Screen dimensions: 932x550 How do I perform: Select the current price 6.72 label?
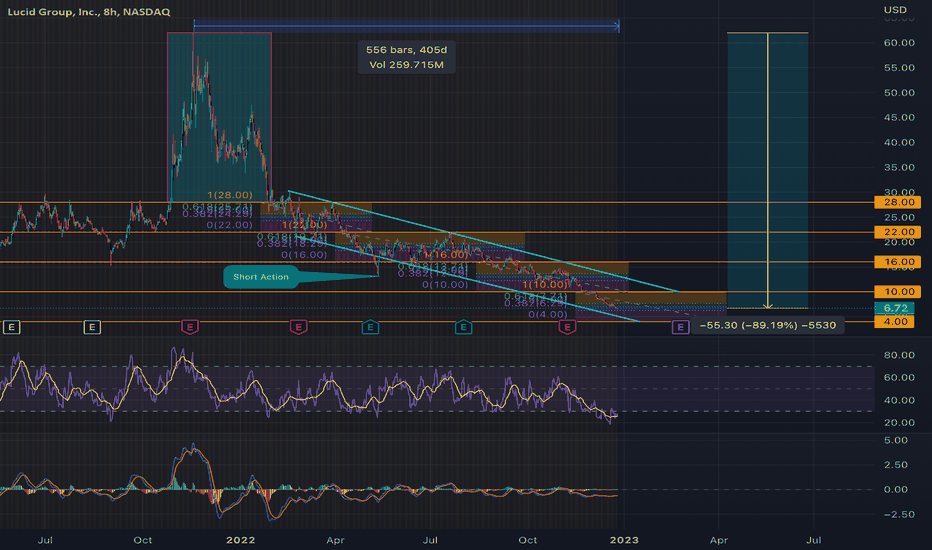pyautogui.click(x=895, y=308)
